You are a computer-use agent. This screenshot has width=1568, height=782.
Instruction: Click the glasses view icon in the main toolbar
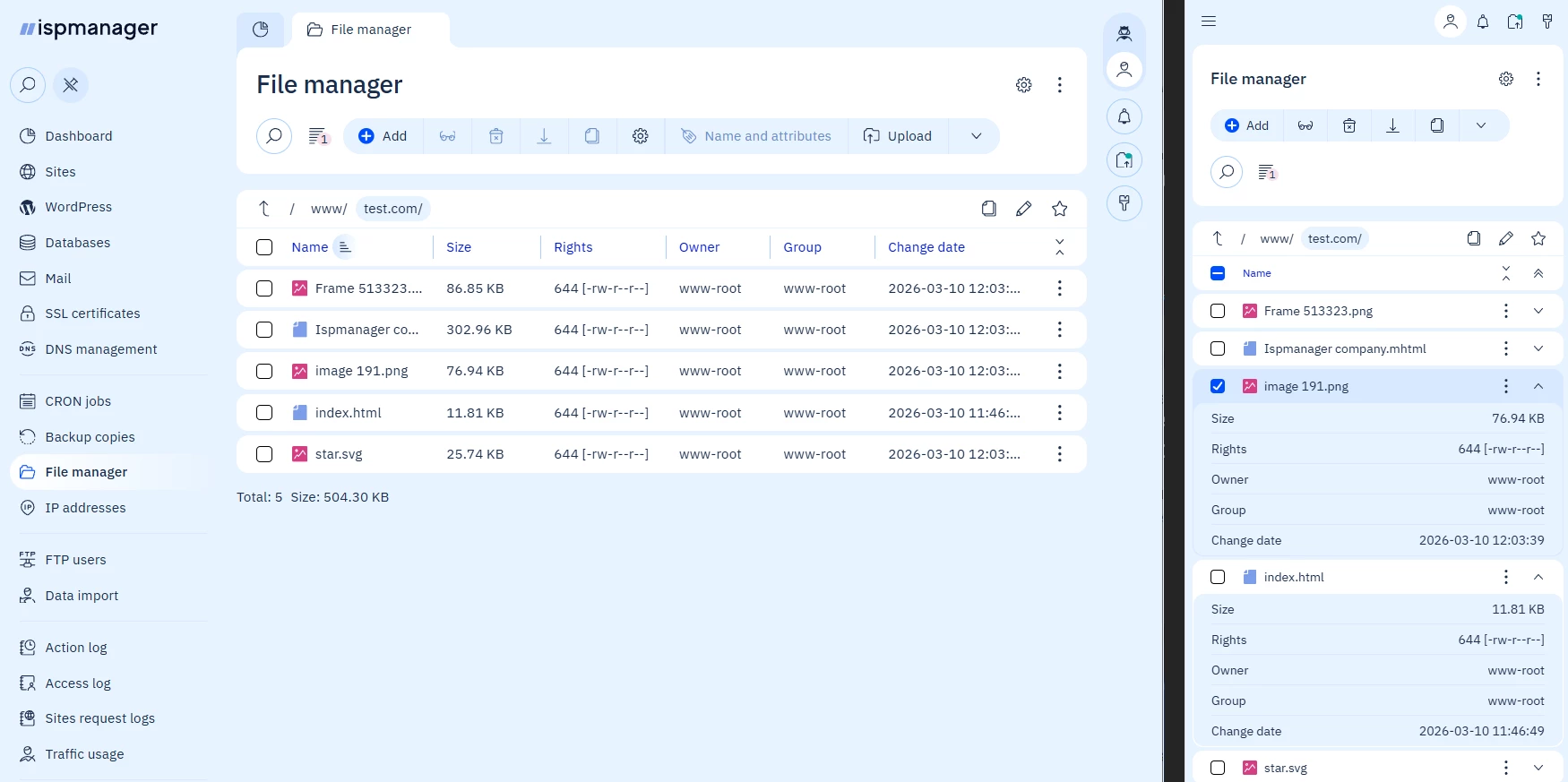point(447,136)
